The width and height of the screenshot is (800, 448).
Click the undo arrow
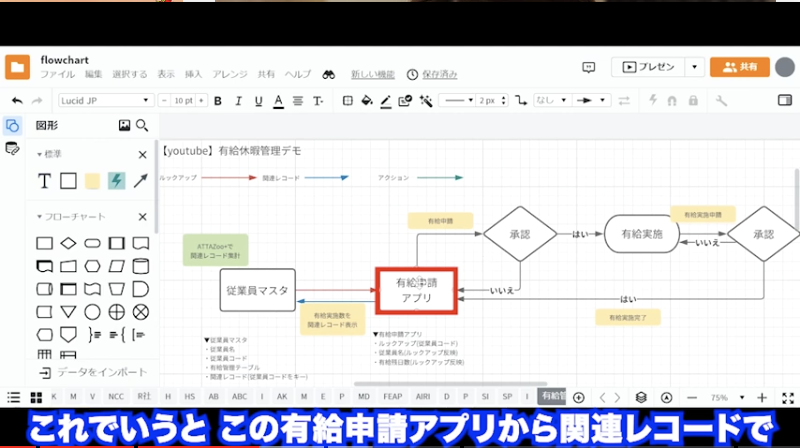coord(17,101)
